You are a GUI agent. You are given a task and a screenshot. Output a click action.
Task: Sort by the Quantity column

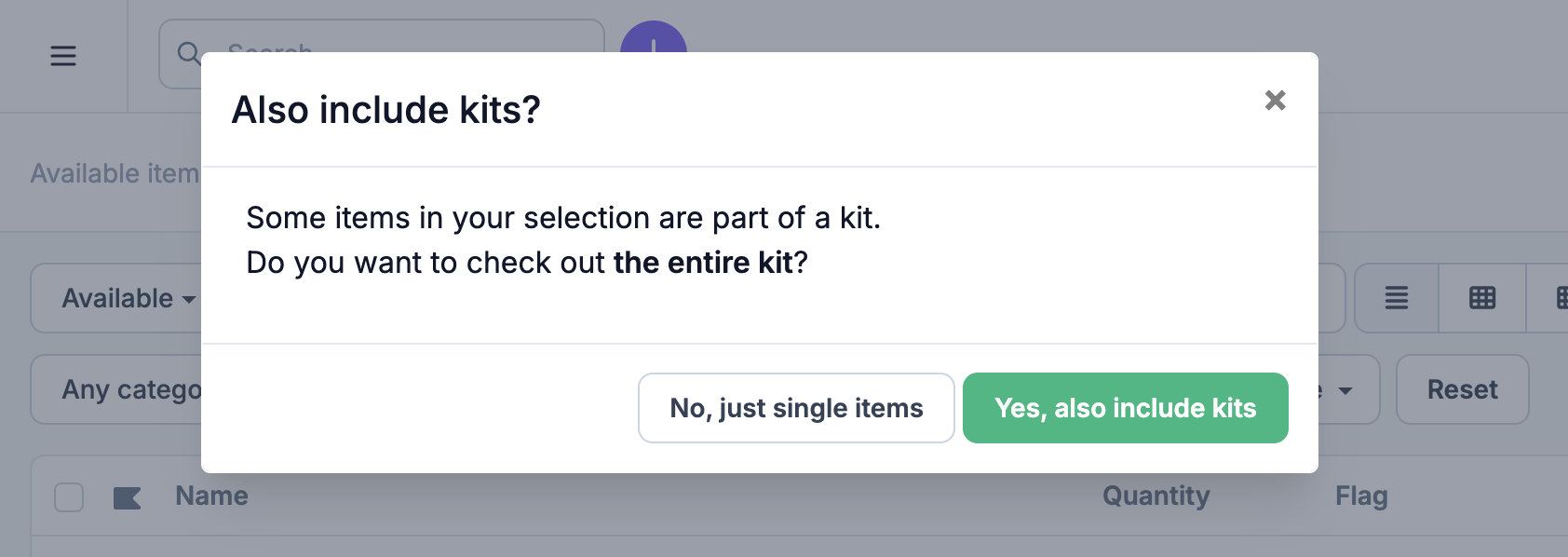(x=1156, y=496)
